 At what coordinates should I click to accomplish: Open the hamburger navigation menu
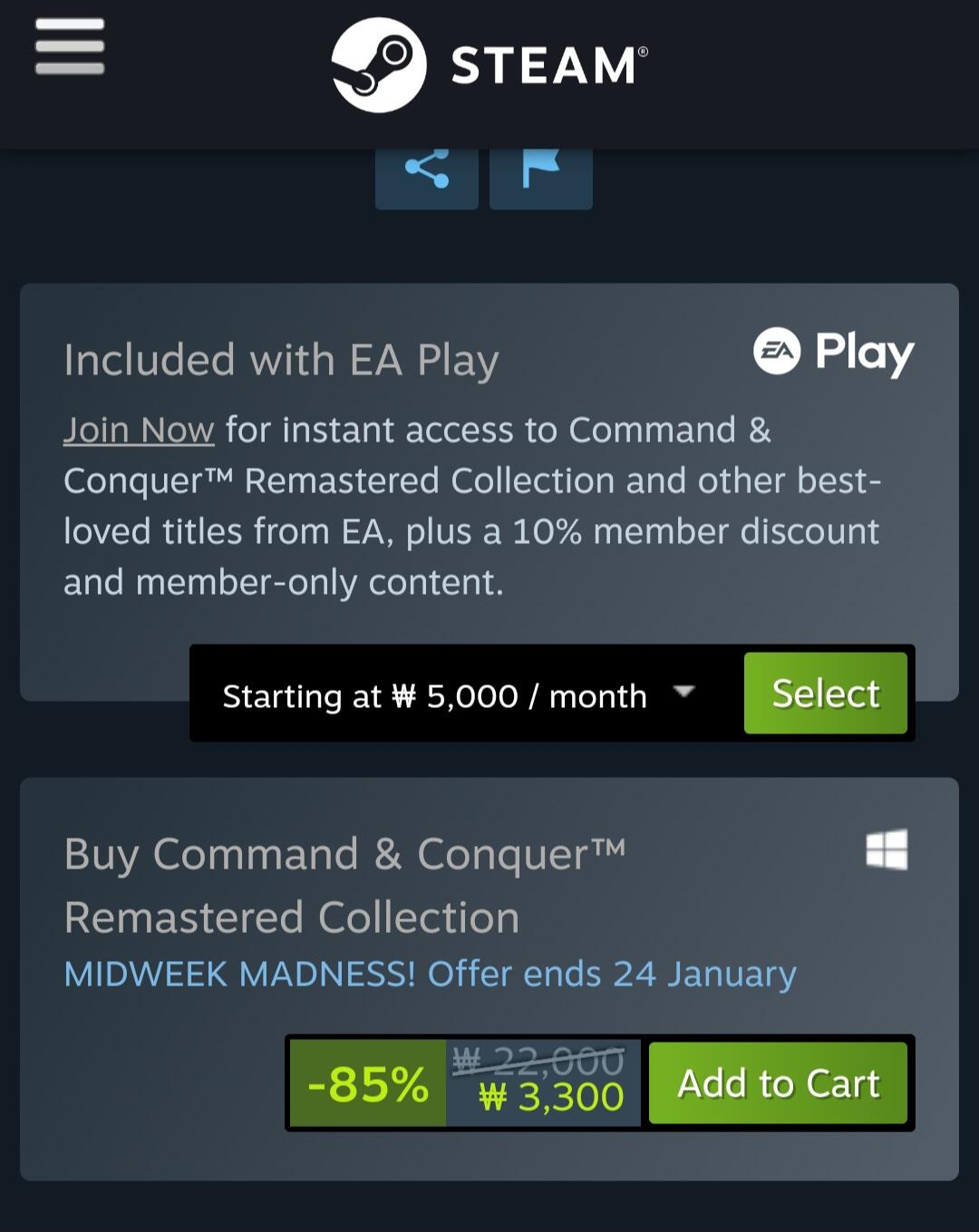70,46
